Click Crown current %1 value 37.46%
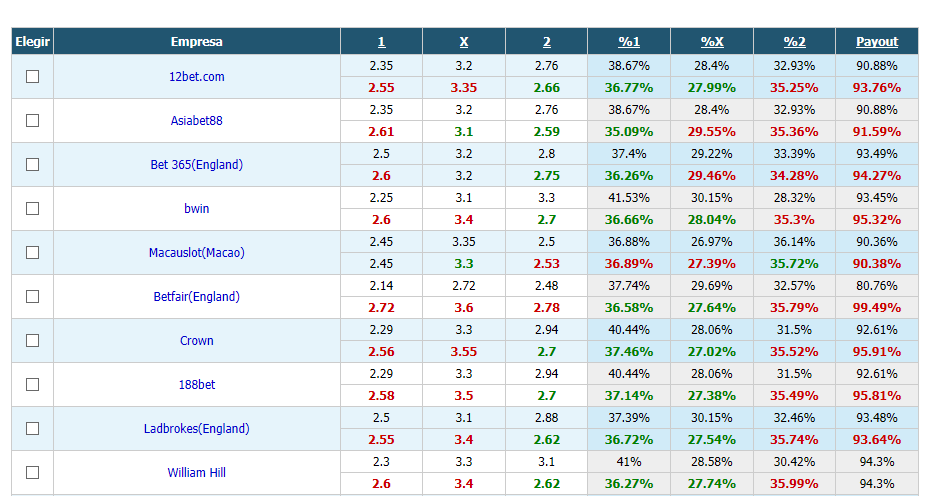929x496 pixels. 629,351
